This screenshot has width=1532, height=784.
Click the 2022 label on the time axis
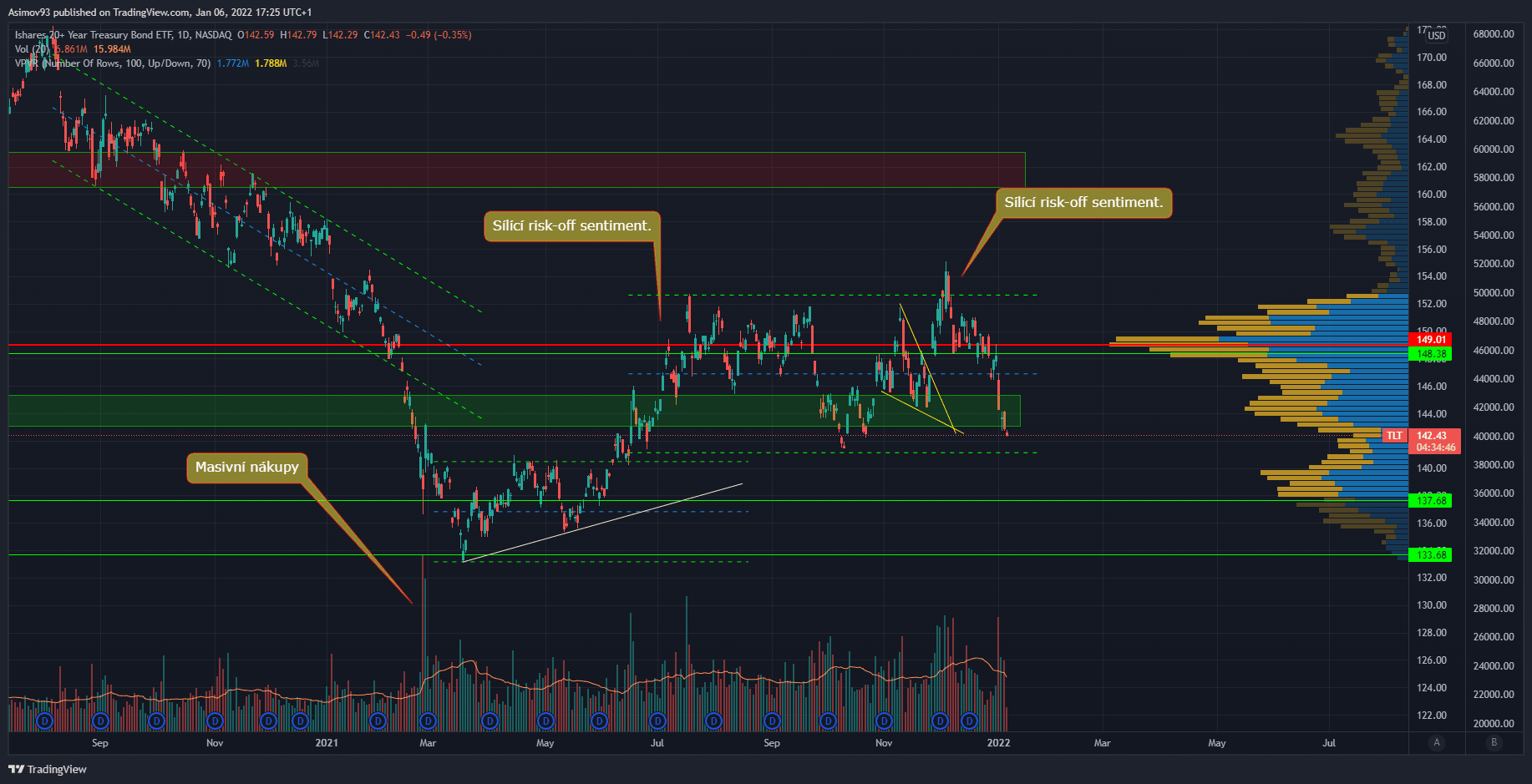click(998, 743)
